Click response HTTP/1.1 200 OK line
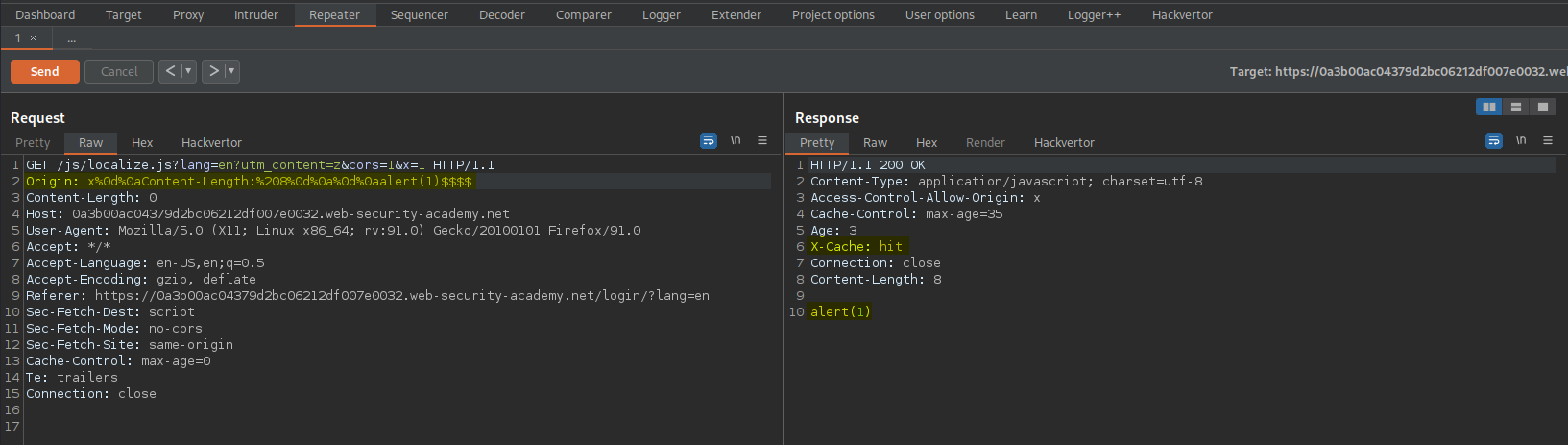 click(x=868, y=164)
